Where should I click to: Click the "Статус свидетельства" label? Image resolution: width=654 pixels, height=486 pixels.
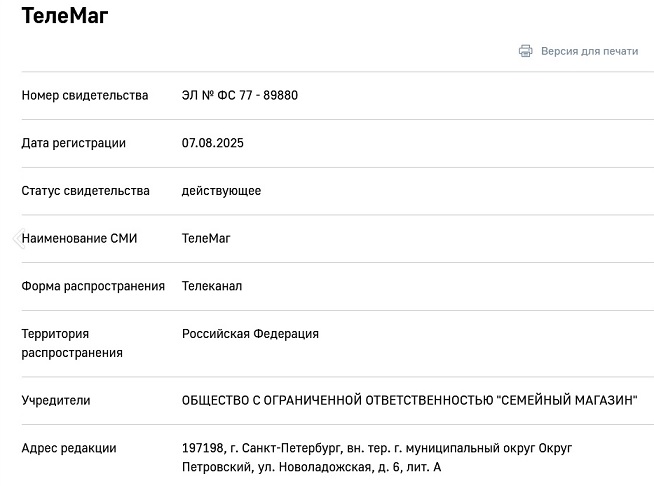coord(86,191)
